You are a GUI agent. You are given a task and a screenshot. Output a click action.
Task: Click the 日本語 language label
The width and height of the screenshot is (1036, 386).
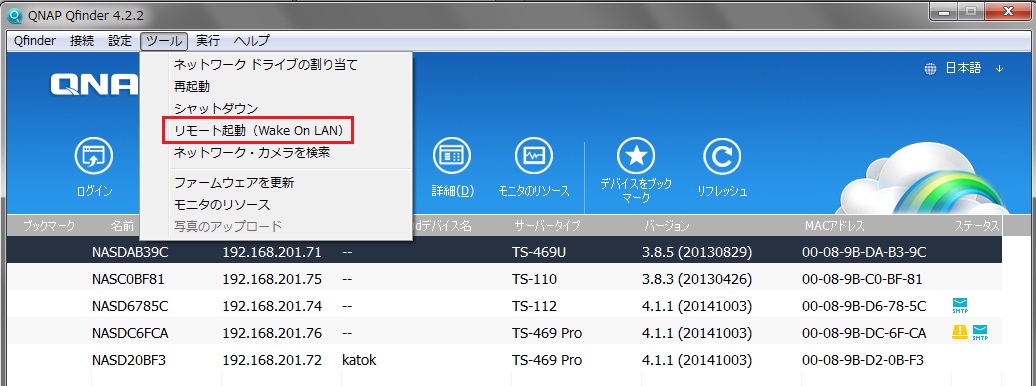point(963,68)
